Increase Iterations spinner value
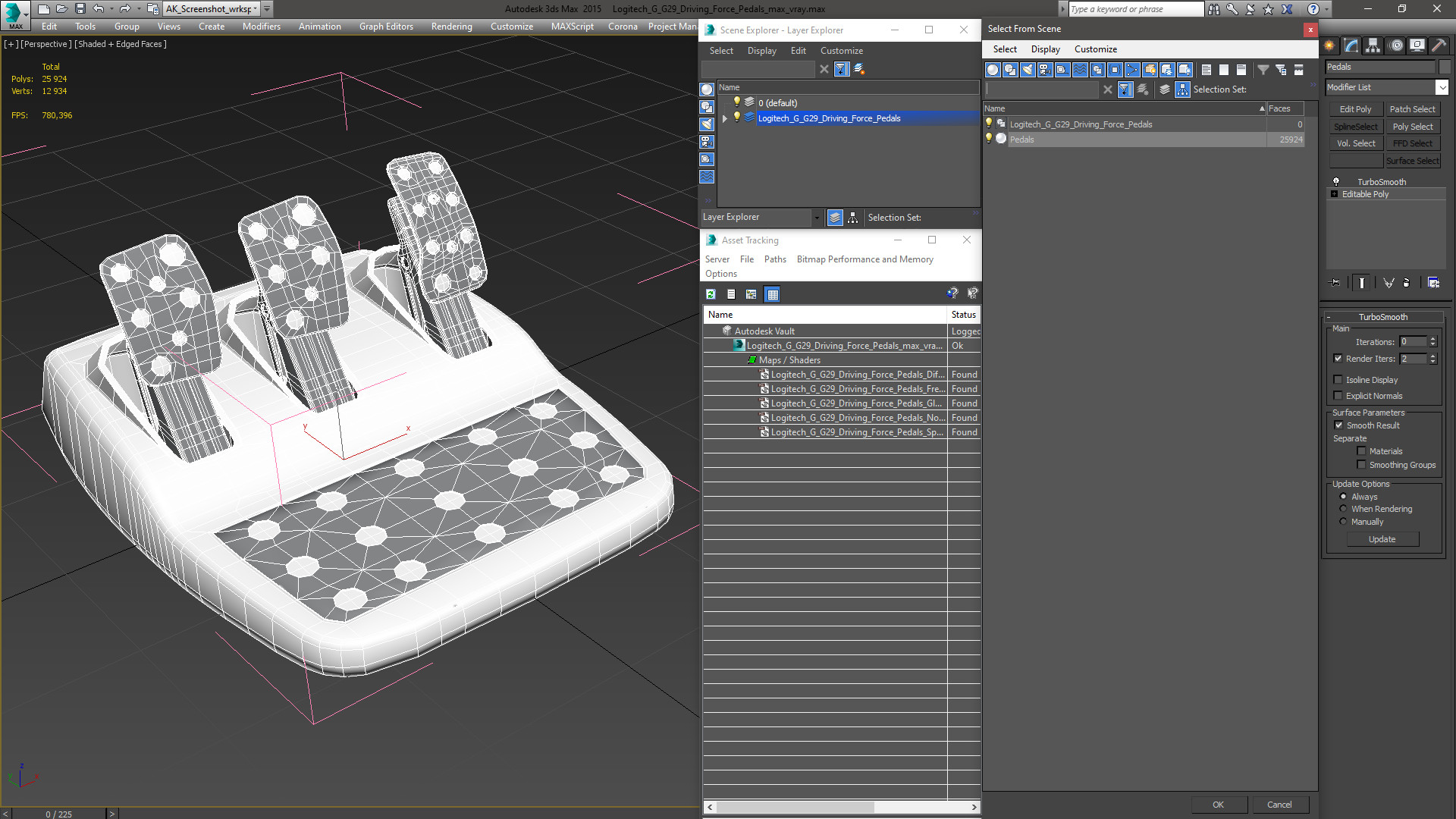 tap(1433, 339)
